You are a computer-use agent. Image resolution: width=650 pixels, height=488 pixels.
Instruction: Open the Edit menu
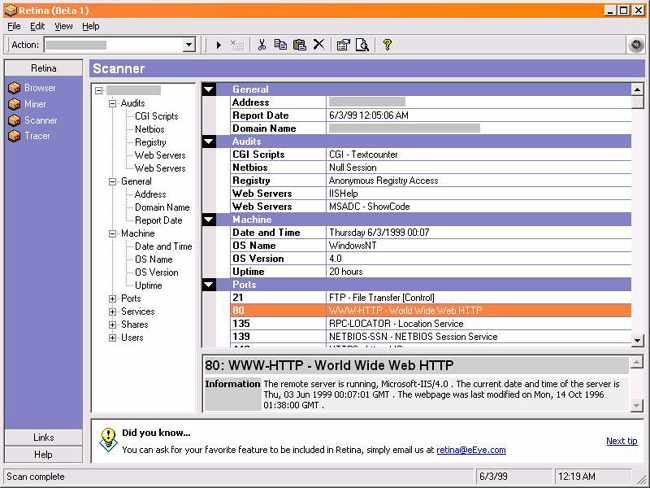[x=37, y=27]
